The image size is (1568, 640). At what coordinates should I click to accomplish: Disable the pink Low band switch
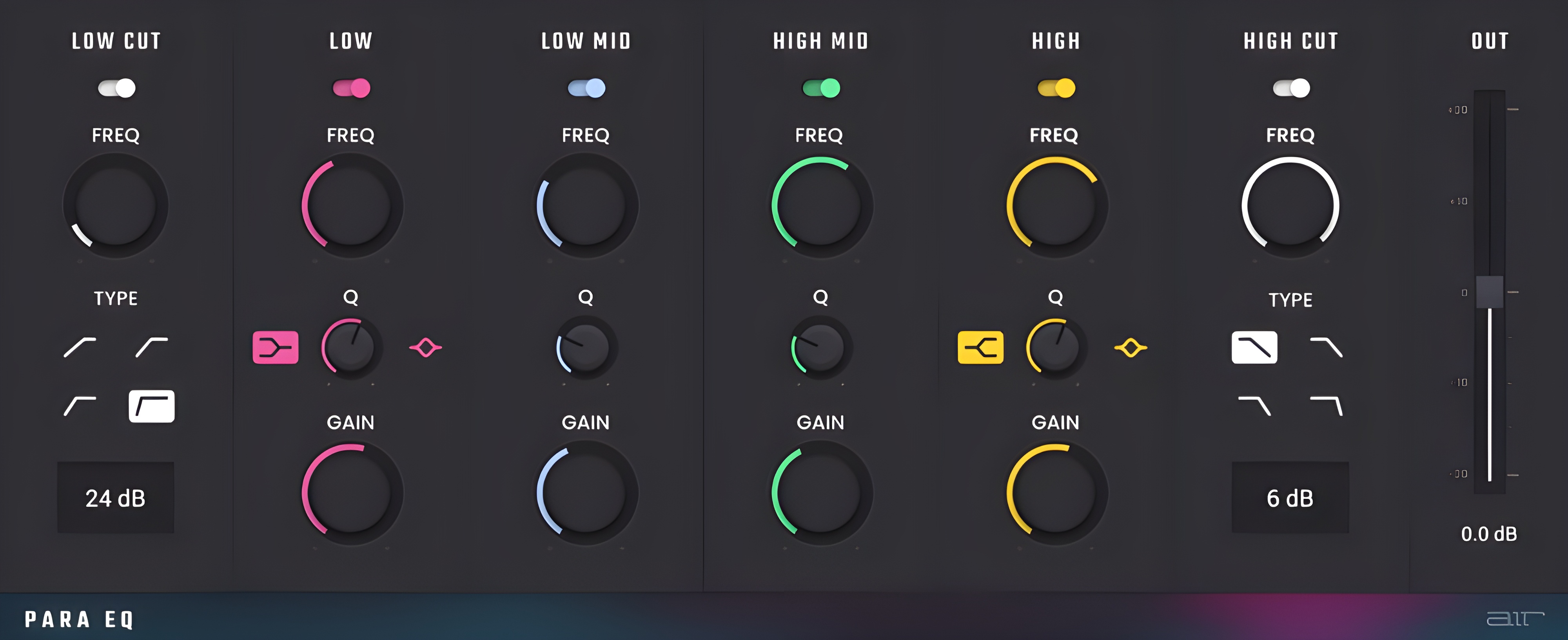(x=351, y=88)
